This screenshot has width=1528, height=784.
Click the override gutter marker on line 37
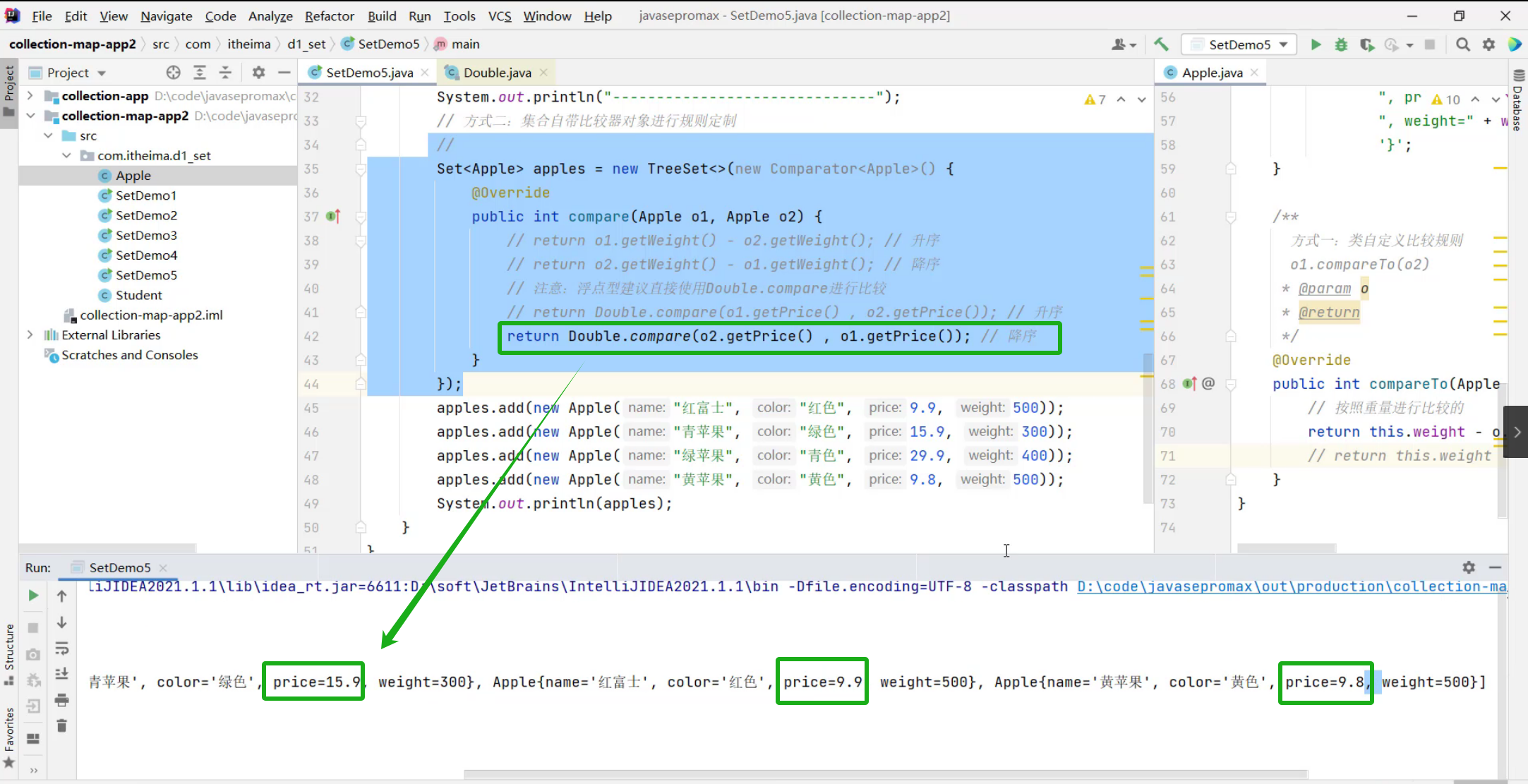[333, 217]
